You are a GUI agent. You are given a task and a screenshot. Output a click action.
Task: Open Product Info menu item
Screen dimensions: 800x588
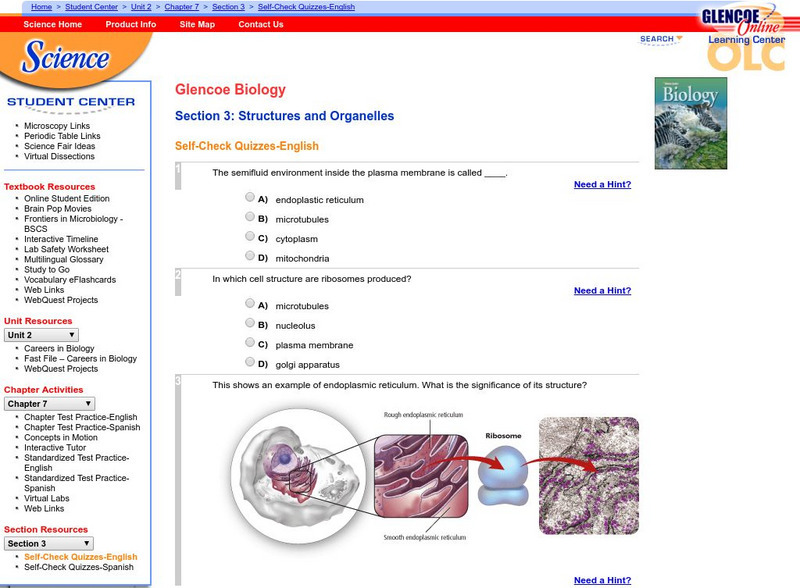click(x=131, y=24)
